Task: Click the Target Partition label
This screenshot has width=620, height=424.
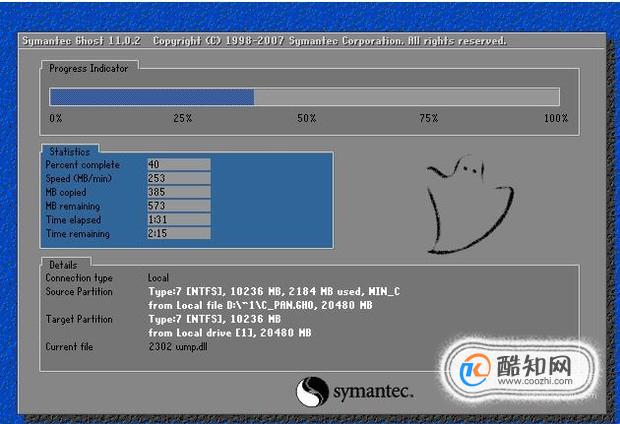Action: 79,319
